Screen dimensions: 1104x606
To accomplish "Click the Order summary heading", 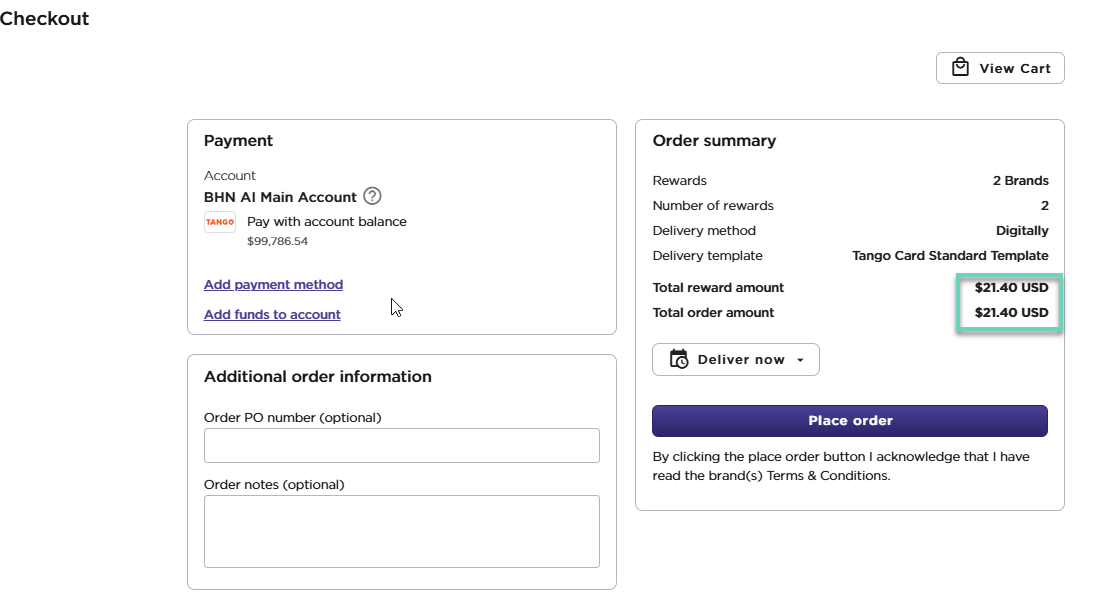I will click(x=714, y=141).
